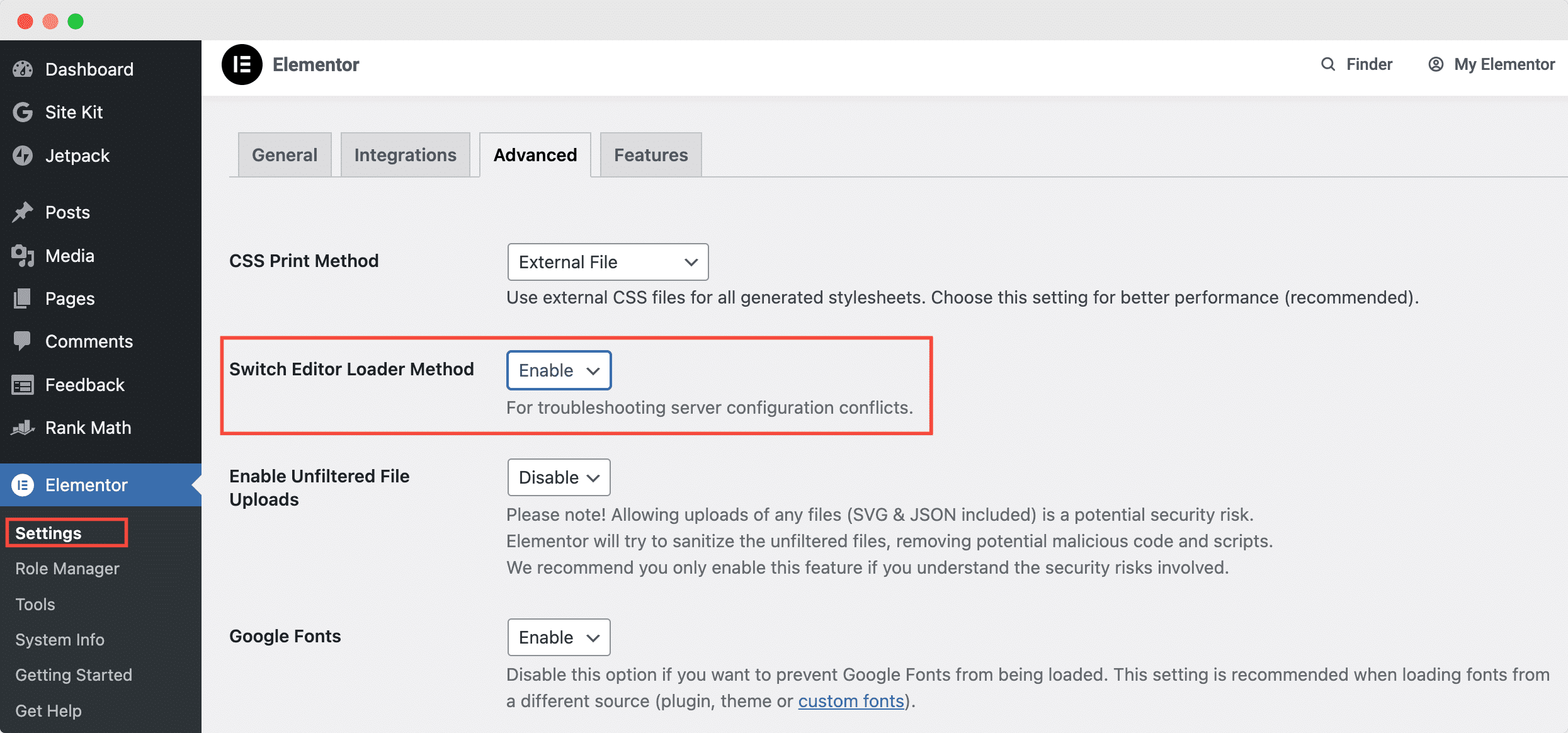Click the Pages sidebar icon

click(23, 298)
